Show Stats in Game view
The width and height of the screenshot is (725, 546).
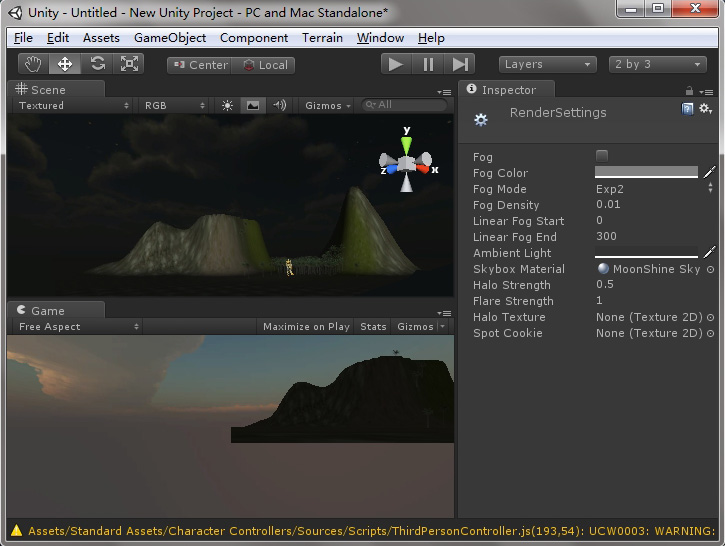373,326
